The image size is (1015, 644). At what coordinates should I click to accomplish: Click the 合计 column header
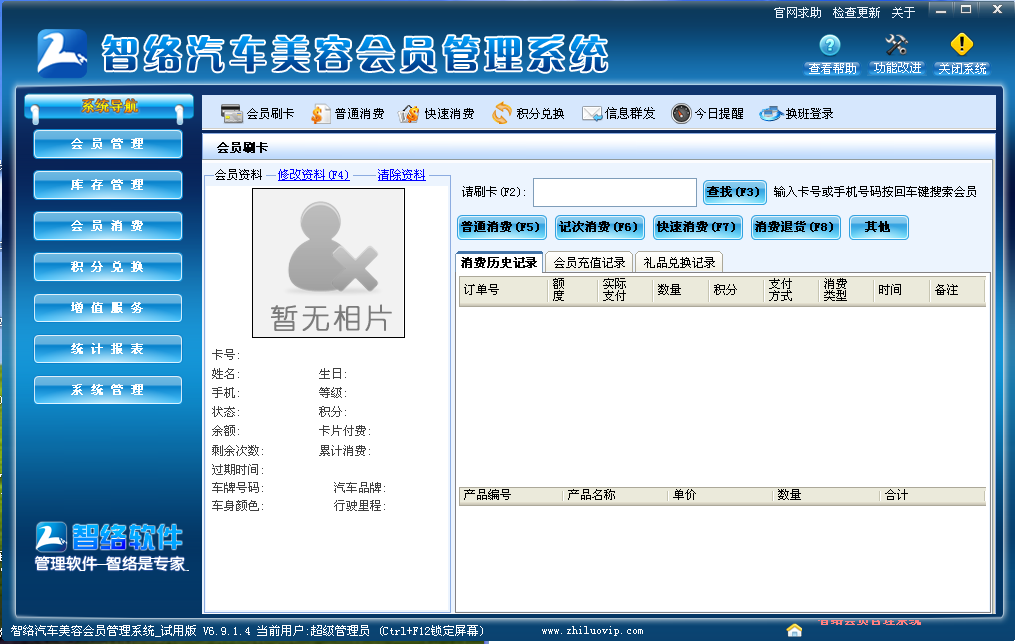pos(932,495)
